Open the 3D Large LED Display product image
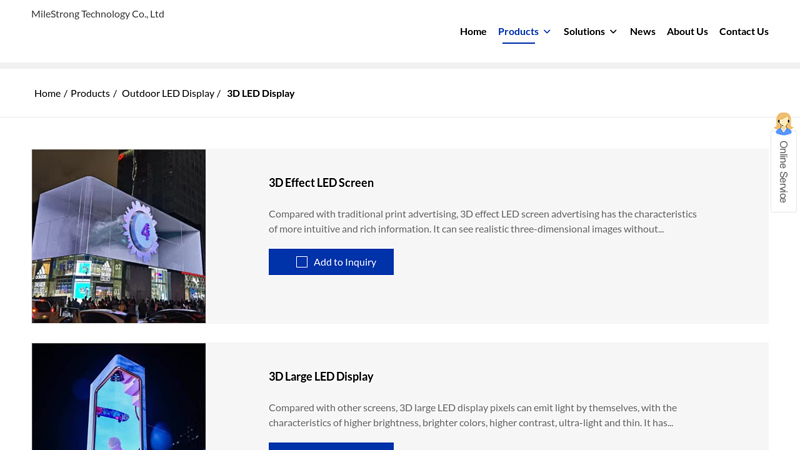 pos(119,396)
